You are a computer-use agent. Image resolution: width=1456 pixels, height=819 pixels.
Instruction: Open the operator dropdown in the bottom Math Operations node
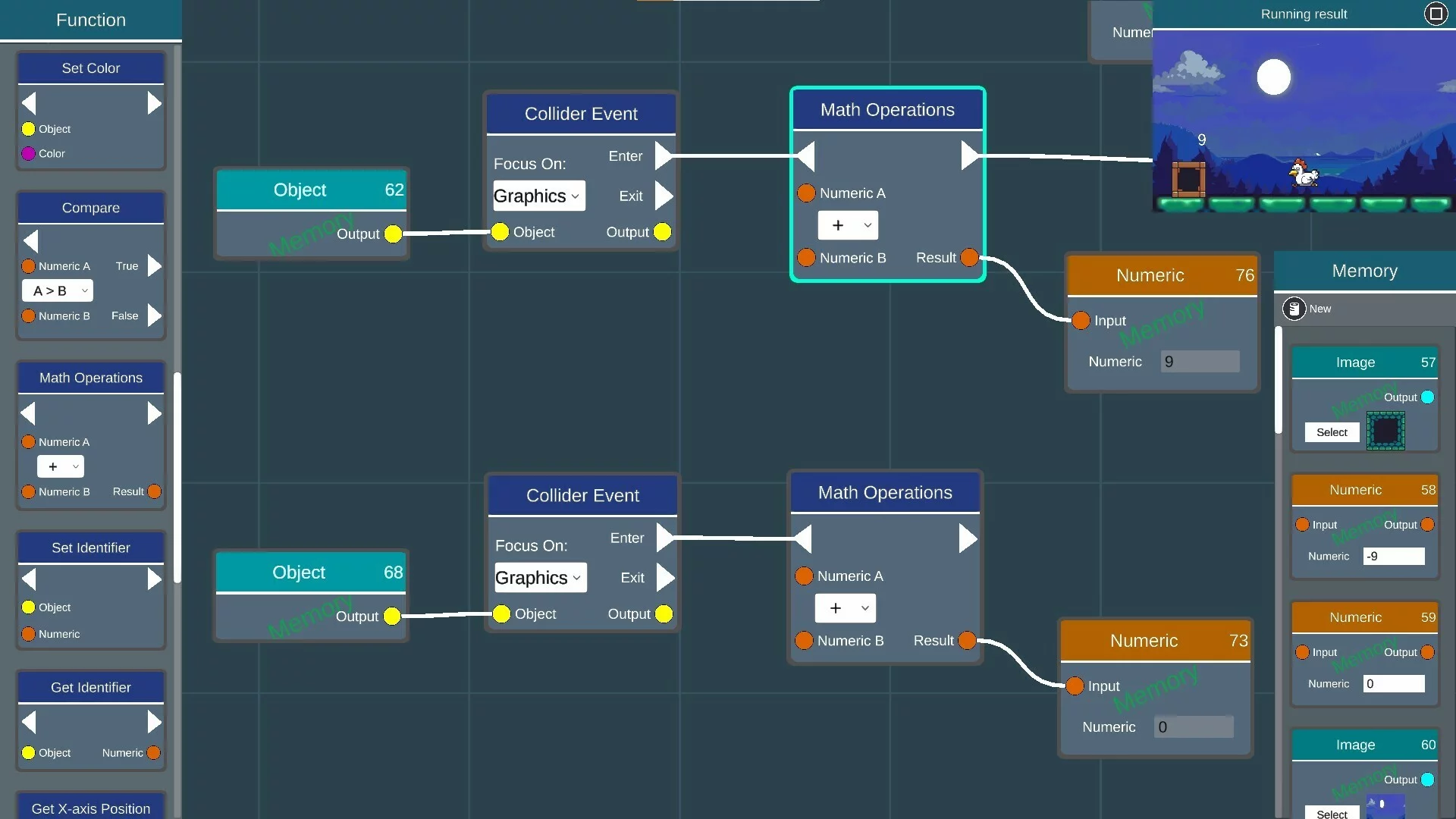pyautogui.click(x=846, y=608)
